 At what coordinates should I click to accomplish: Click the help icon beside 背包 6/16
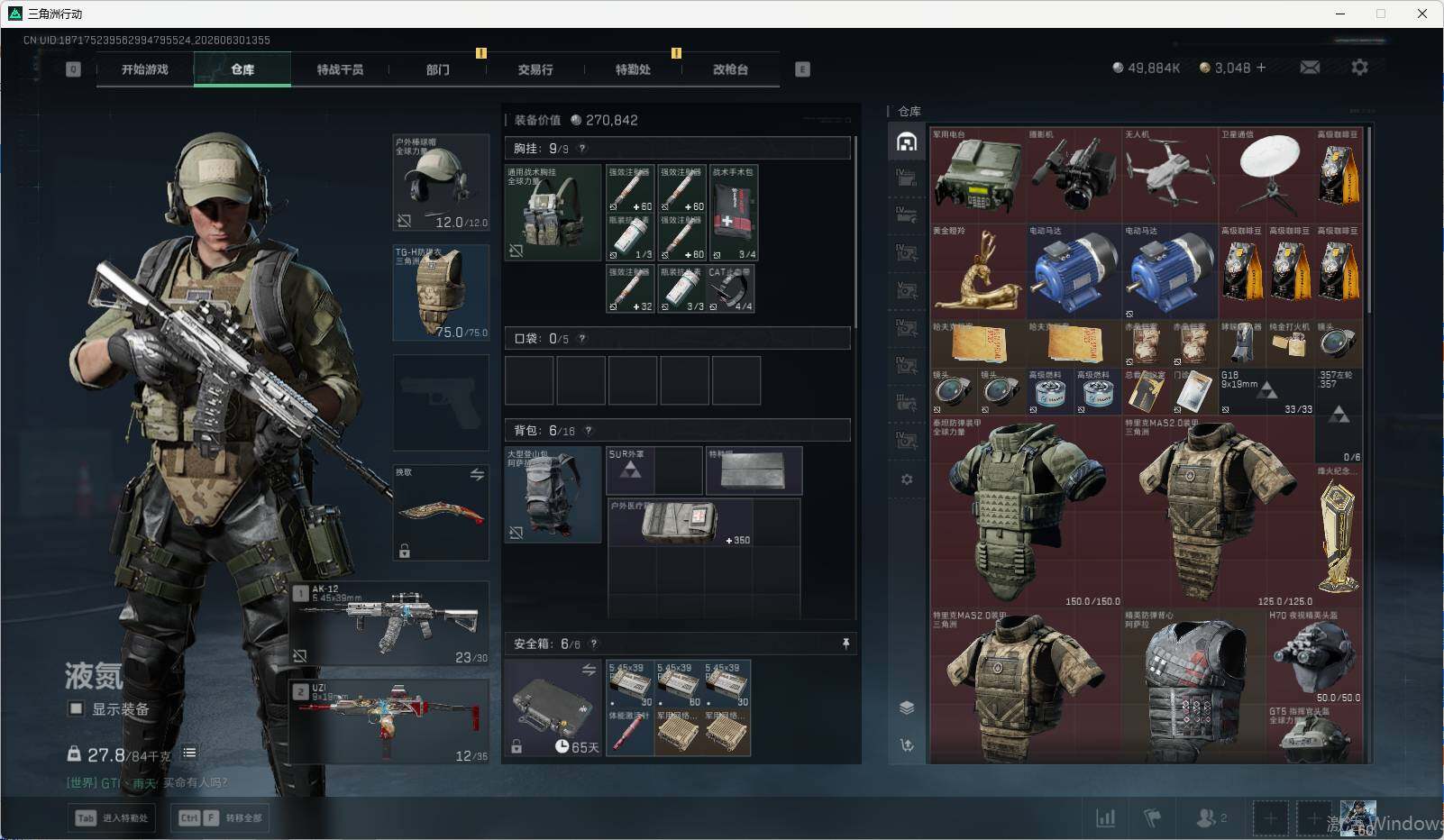point(588,430)
